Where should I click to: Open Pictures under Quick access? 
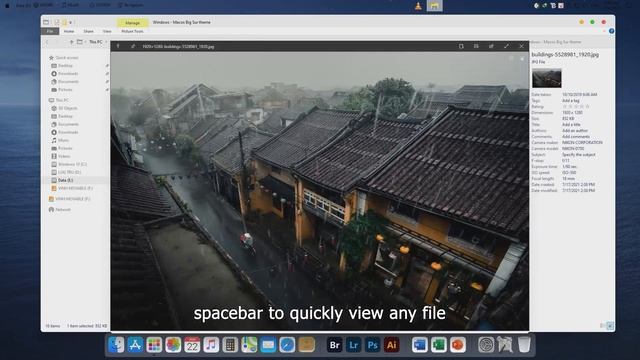point(65,89)
